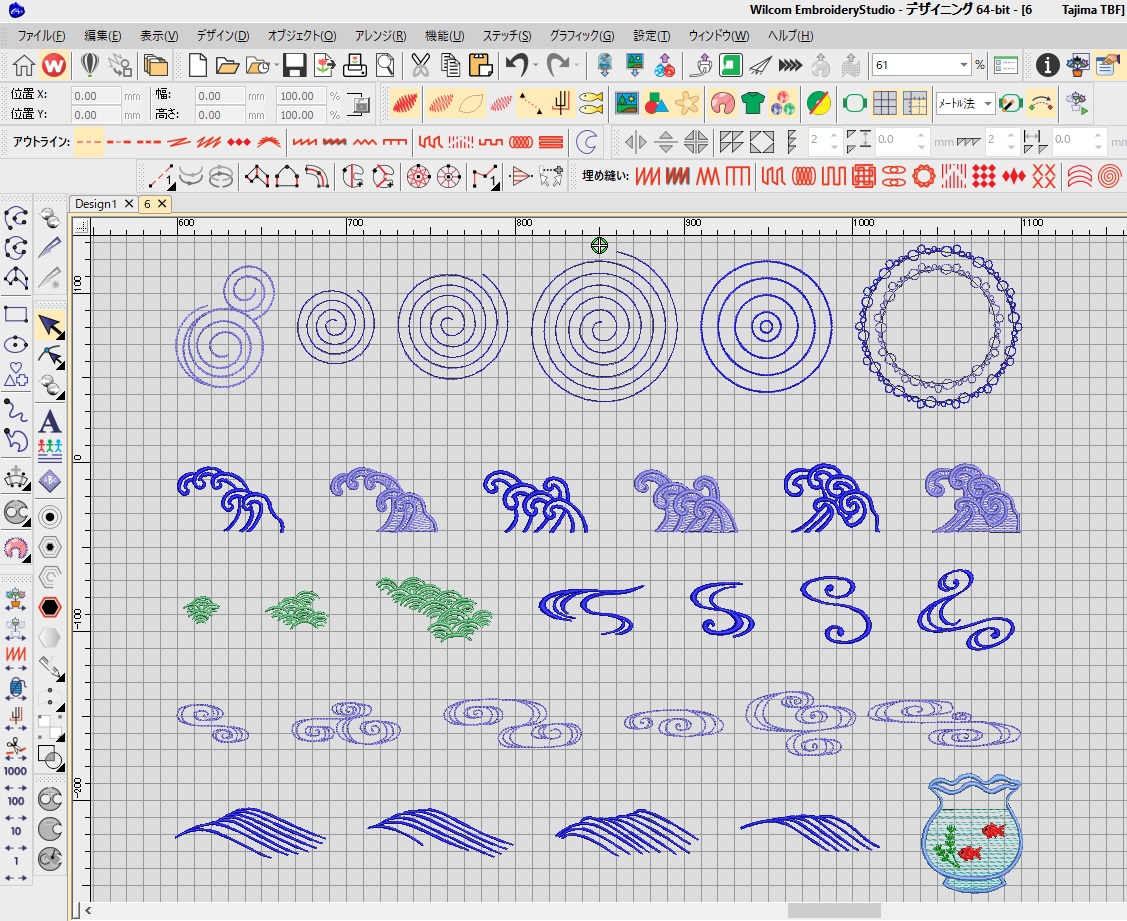
Task: Close the Design1 tab
Action: pos(129,204)
